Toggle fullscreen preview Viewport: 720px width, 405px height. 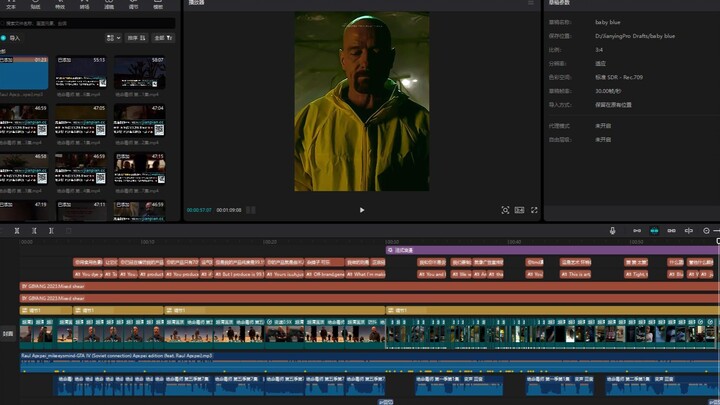coord(534,210)
